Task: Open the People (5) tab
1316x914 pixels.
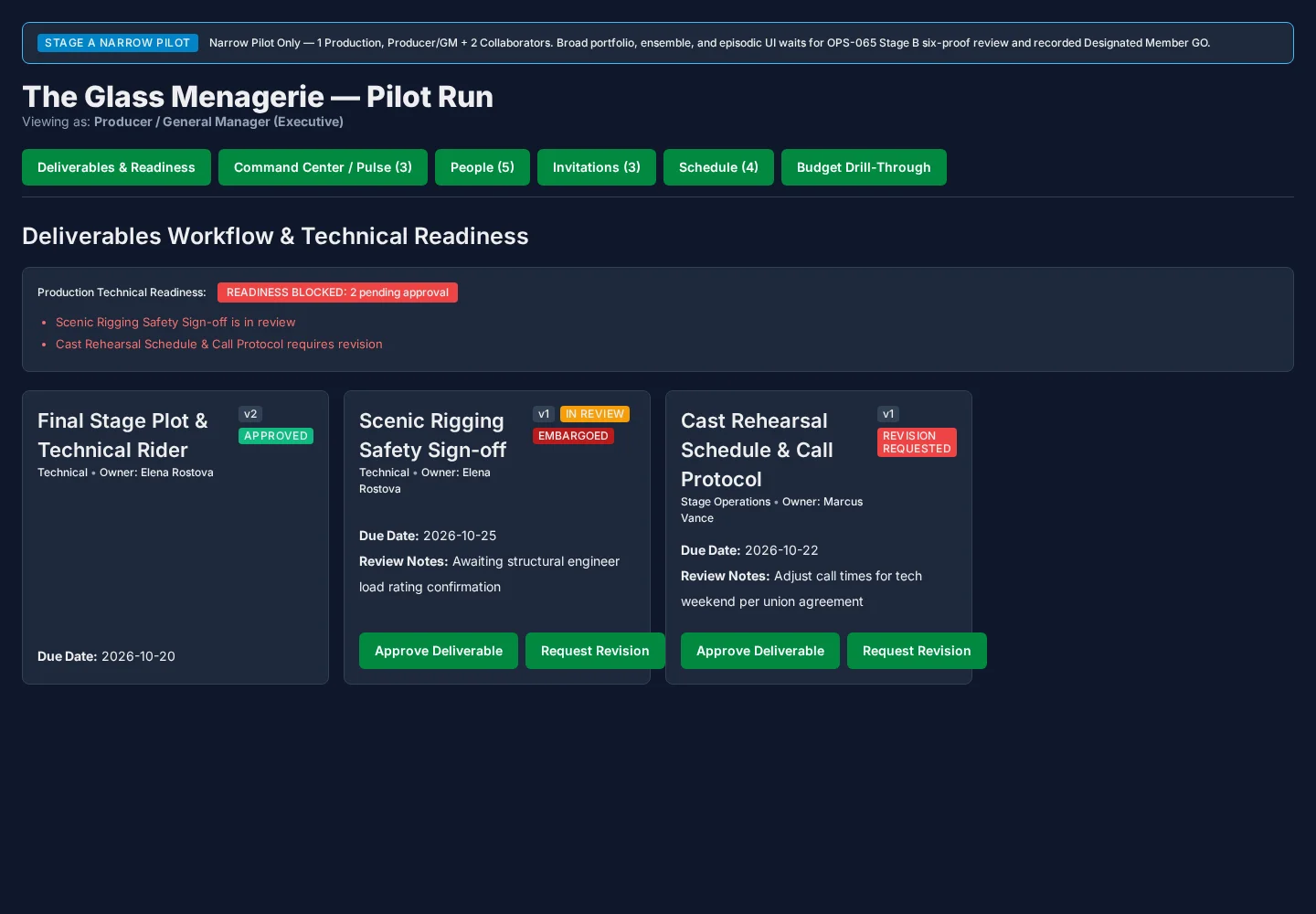Action: [x=483, y=167]
